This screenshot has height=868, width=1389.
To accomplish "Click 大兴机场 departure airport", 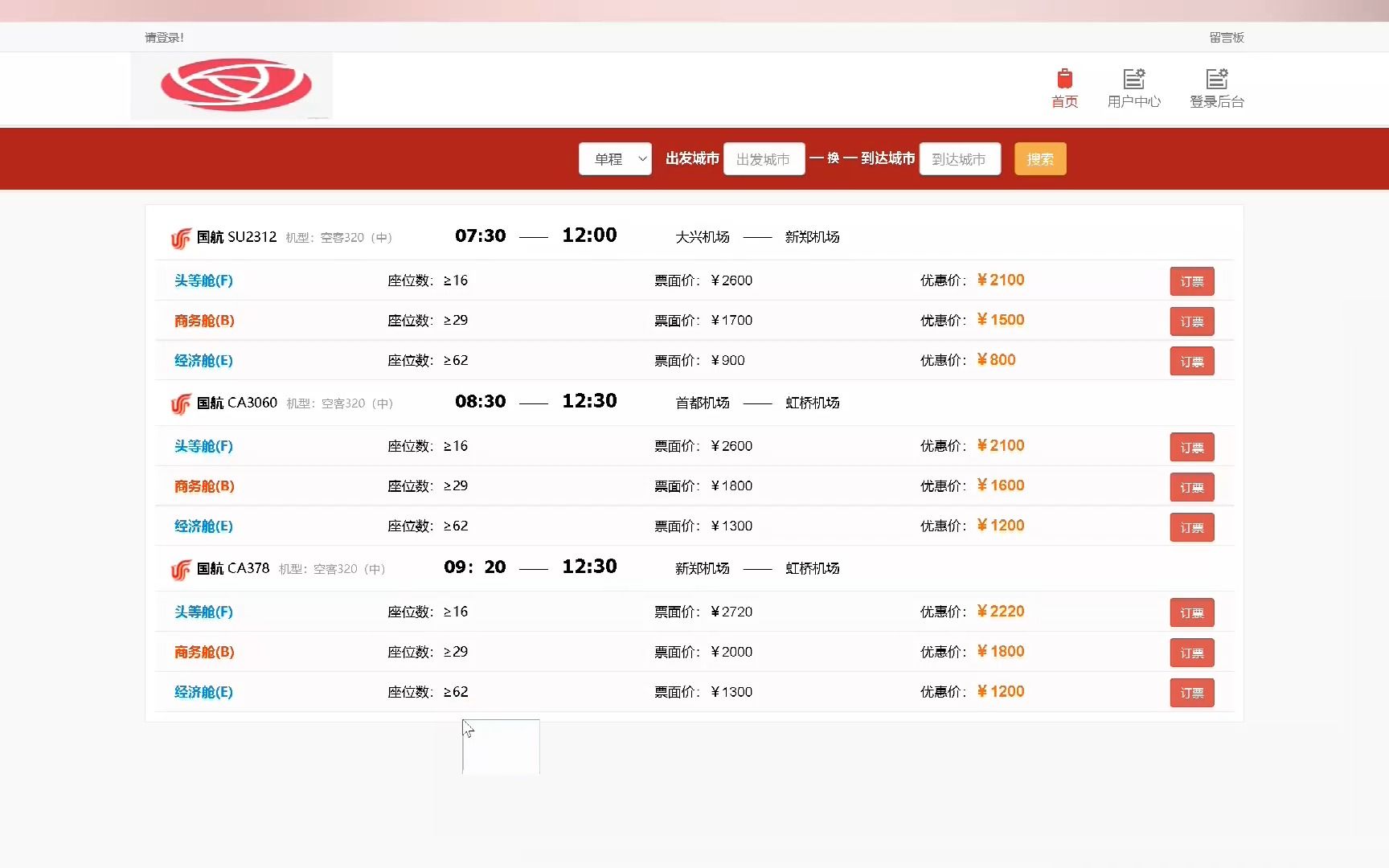I will tap(703, 237).
